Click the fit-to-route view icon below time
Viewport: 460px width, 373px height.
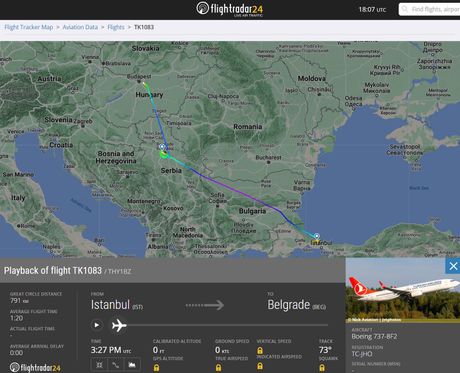coord(99,365)
